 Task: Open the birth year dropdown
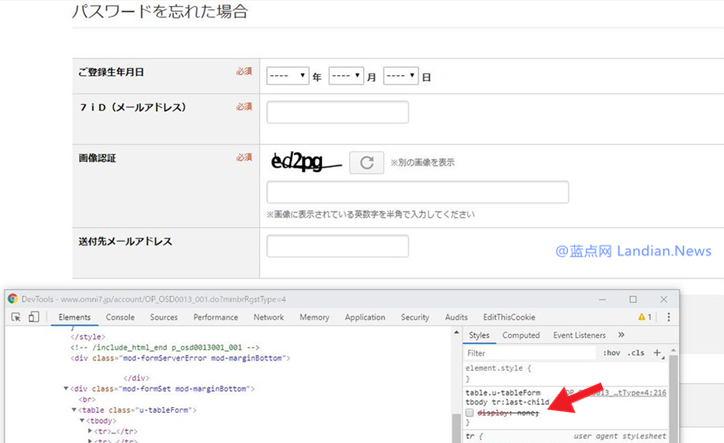(x=287, y=76)
